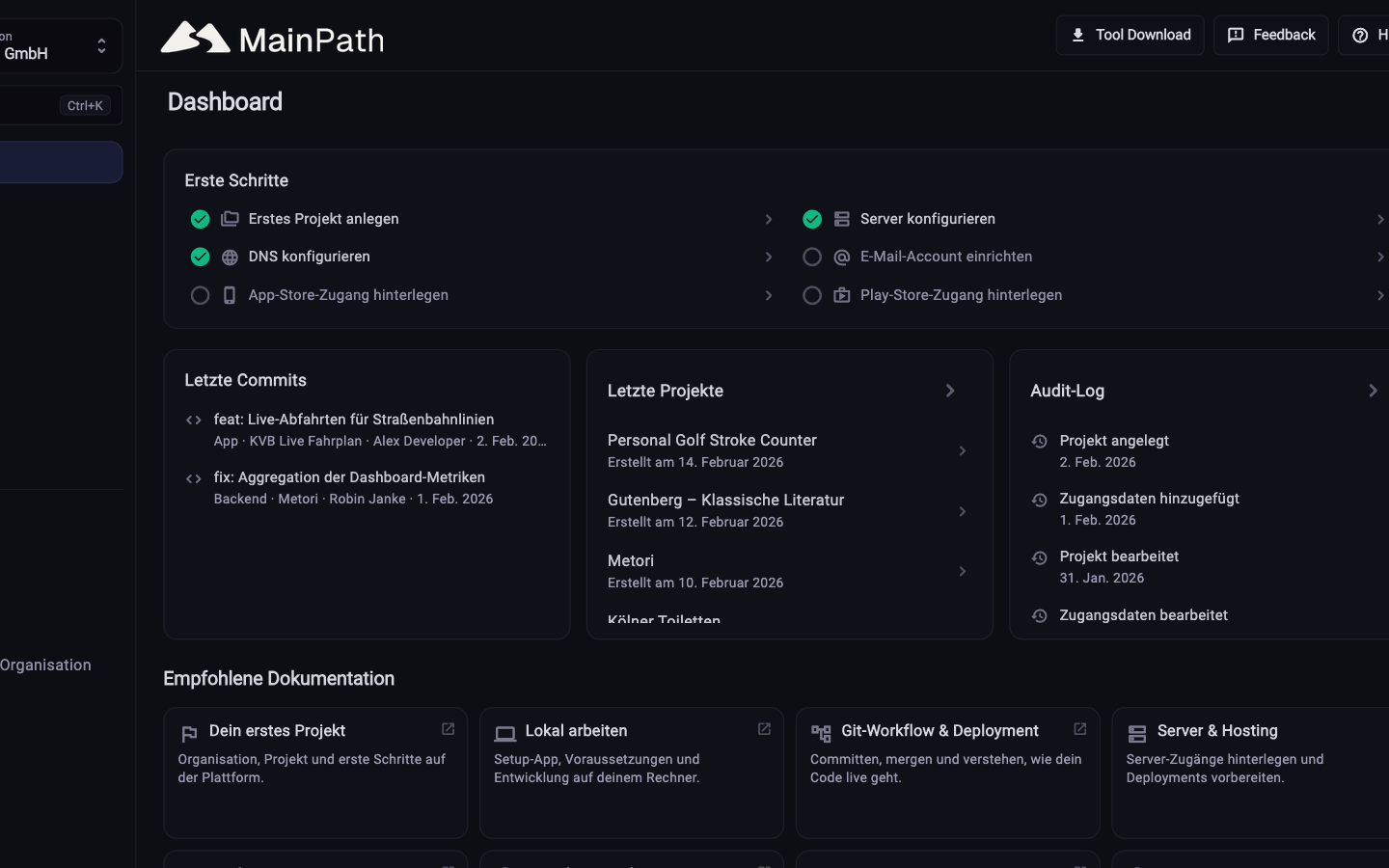Screen dimensions: 1389x868
Task: Open external link icon on Lokal arbeiten card
Action: [764, 729]
